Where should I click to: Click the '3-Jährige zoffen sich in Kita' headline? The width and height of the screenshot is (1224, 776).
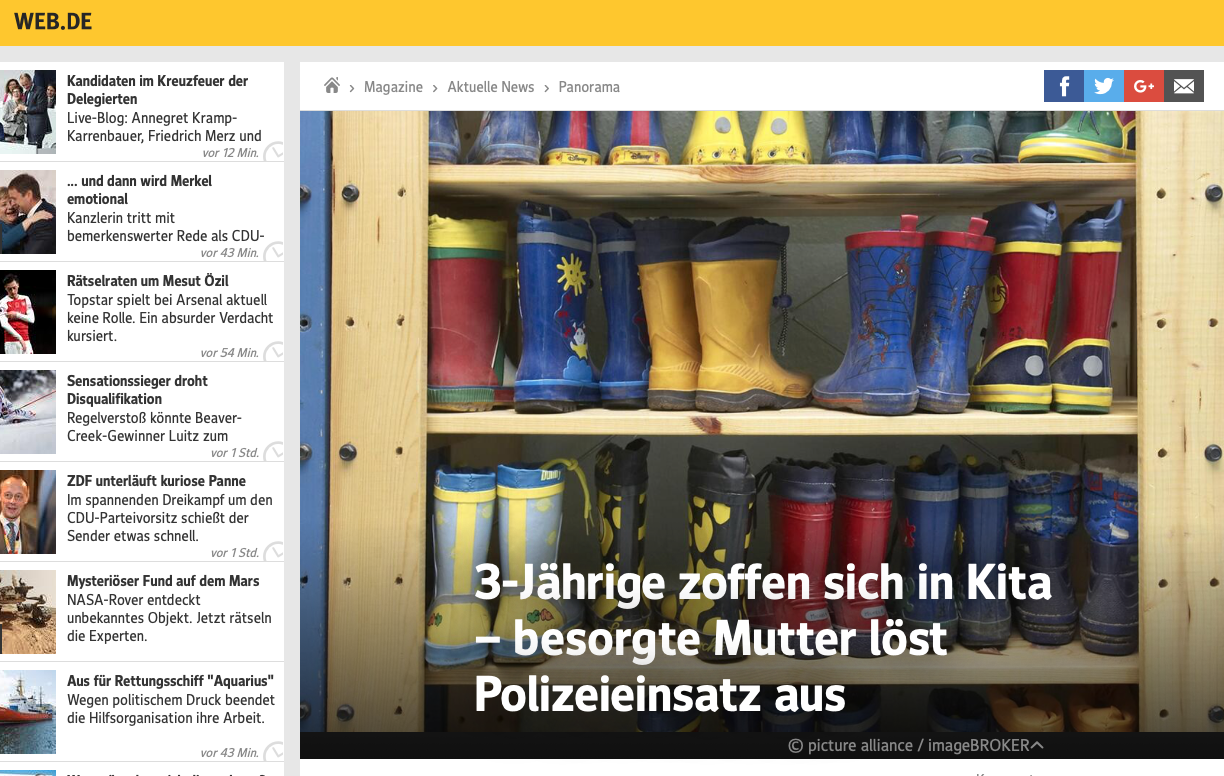(x=763, y=639)
